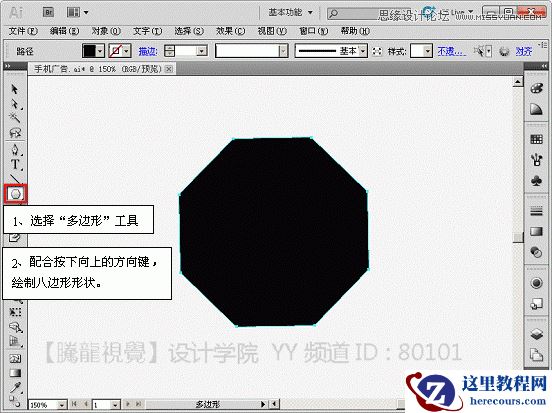Select the Pen tool
This screenshot has width=552, height=413.
tap(14, 149)
